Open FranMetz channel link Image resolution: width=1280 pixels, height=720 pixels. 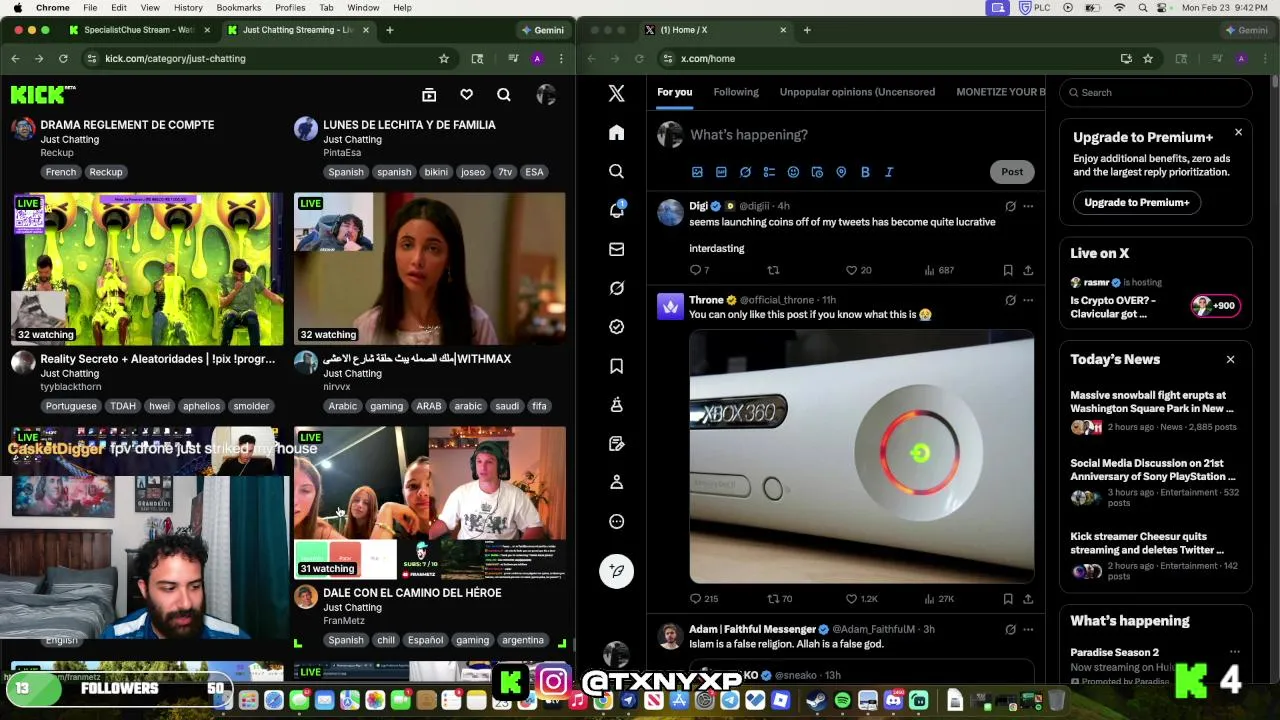344,621
